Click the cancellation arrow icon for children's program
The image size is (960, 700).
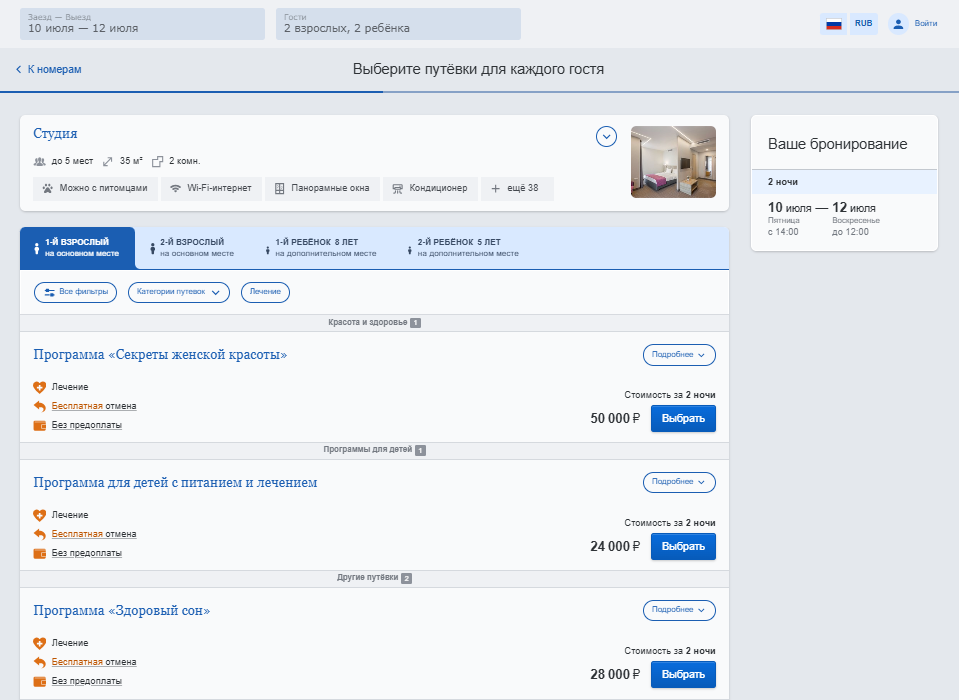[40, 535]
